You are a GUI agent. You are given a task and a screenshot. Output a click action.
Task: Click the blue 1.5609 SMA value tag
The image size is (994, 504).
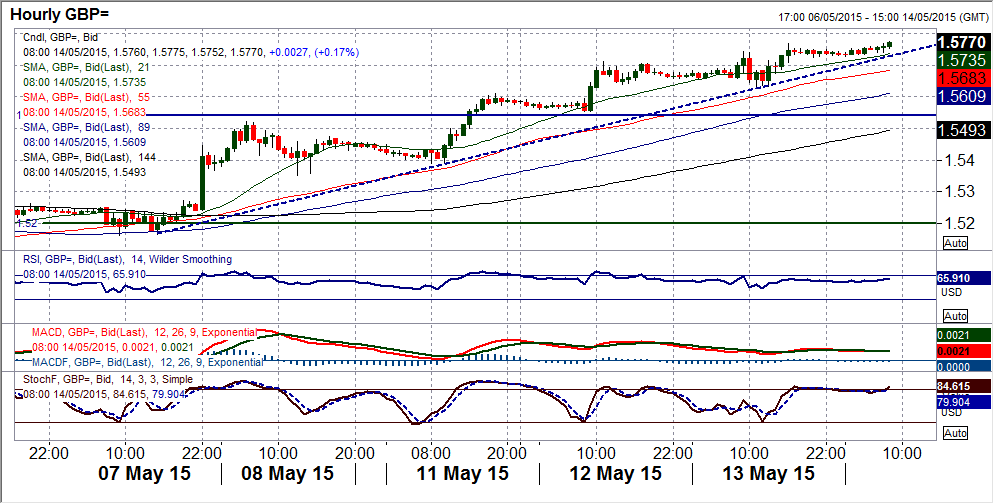tap(964, 96)
